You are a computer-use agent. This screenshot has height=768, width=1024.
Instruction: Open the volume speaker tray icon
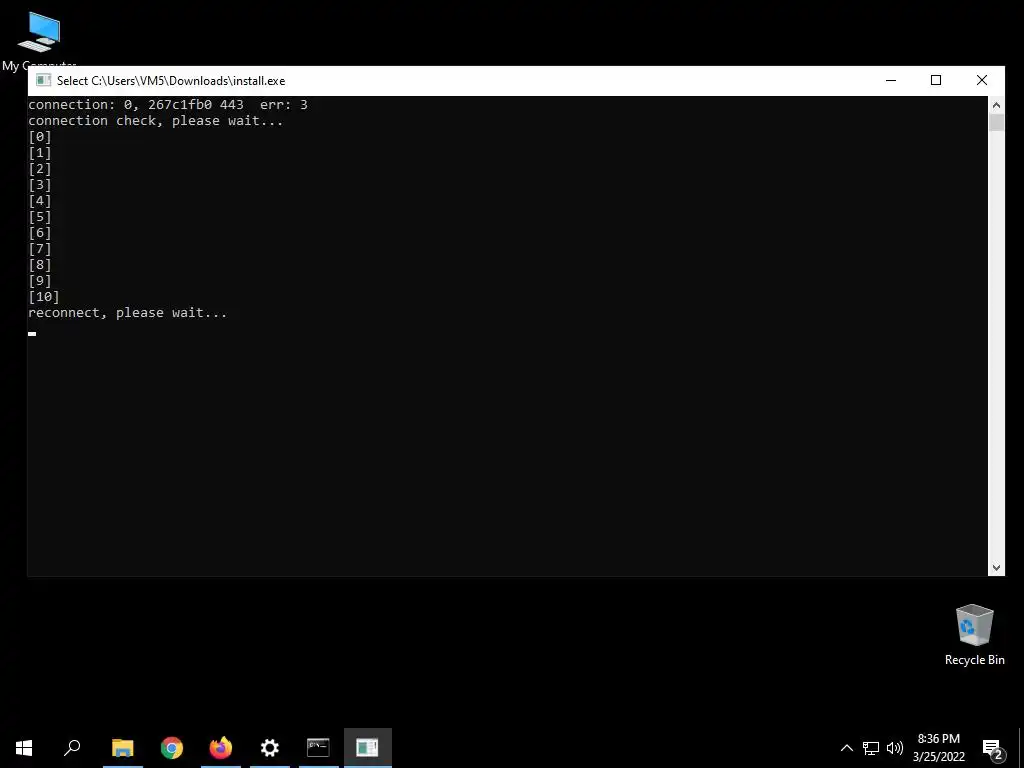(x=895, y=748)
